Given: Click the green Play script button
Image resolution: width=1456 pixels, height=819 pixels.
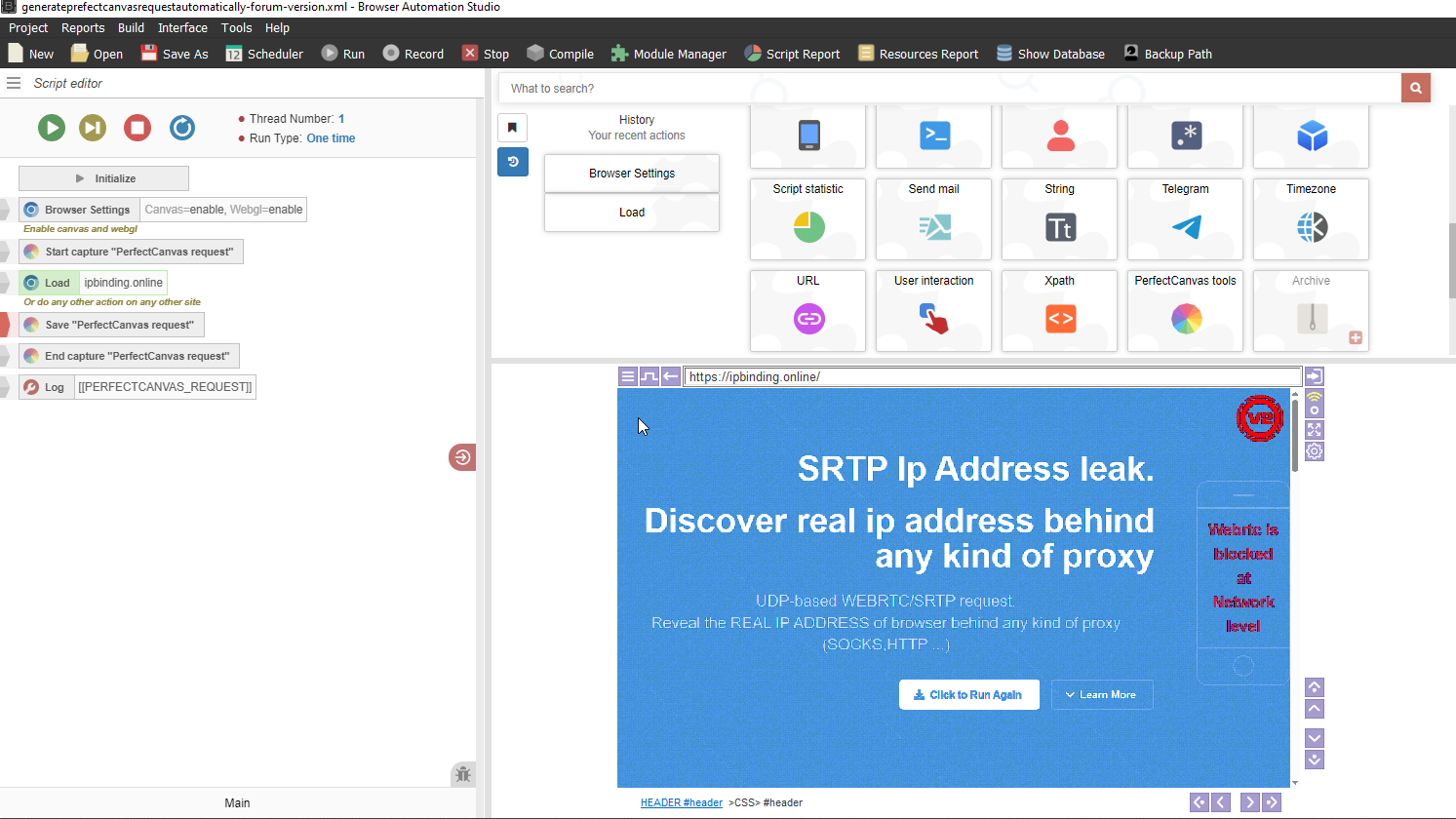Looking at the screenshot, I should point(52,128).
